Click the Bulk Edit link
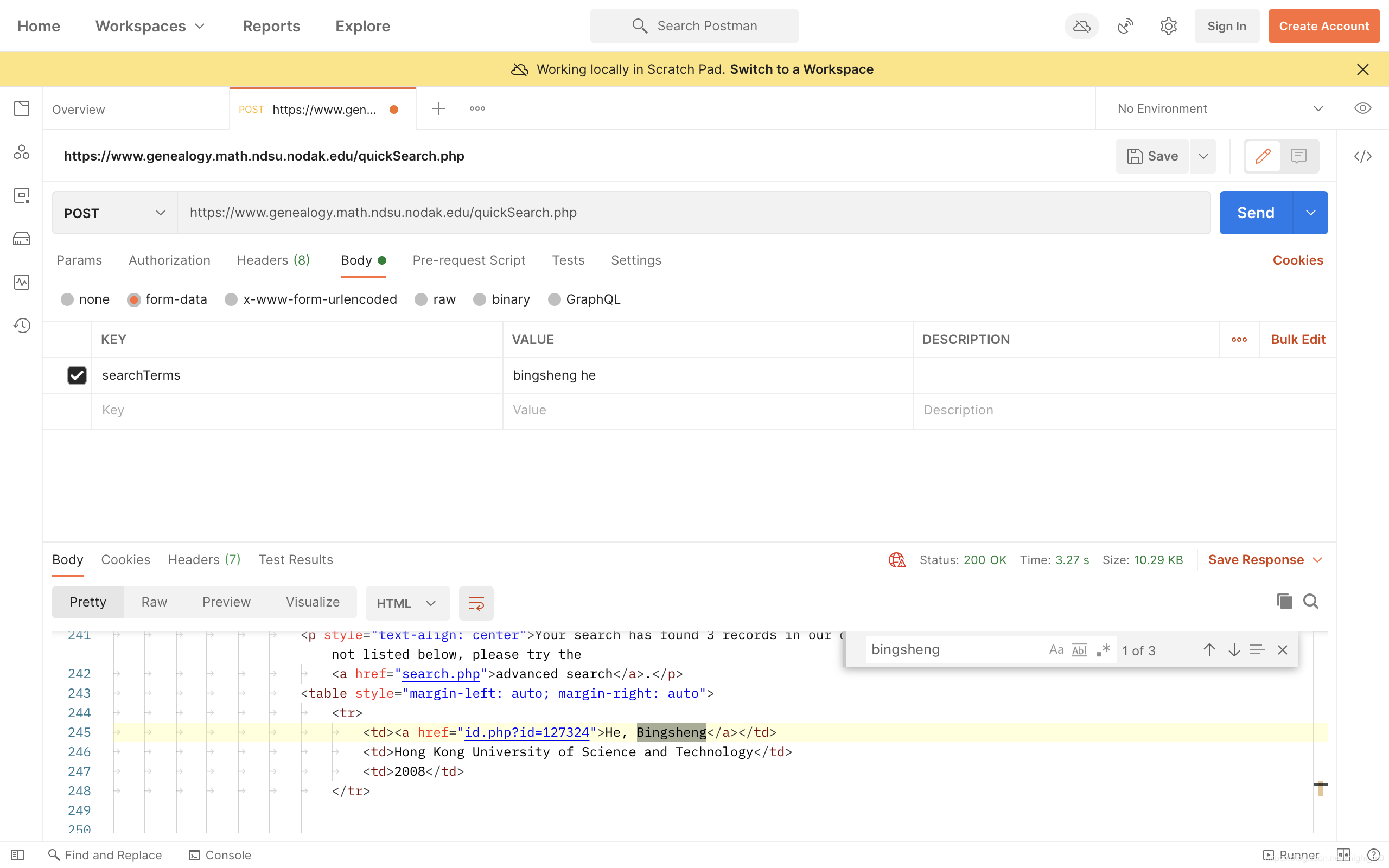1389x868 pixels. point(1298,339)
